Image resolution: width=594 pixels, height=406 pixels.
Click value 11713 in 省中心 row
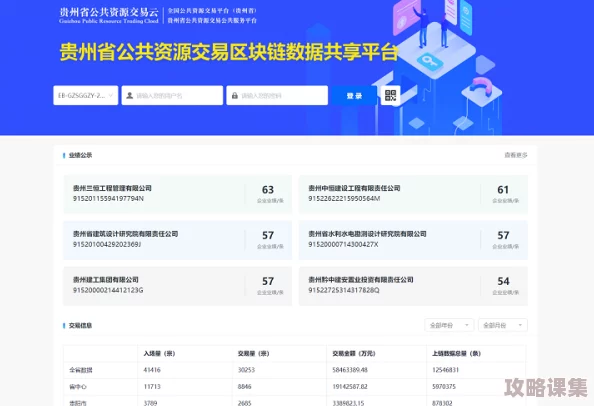152,386
